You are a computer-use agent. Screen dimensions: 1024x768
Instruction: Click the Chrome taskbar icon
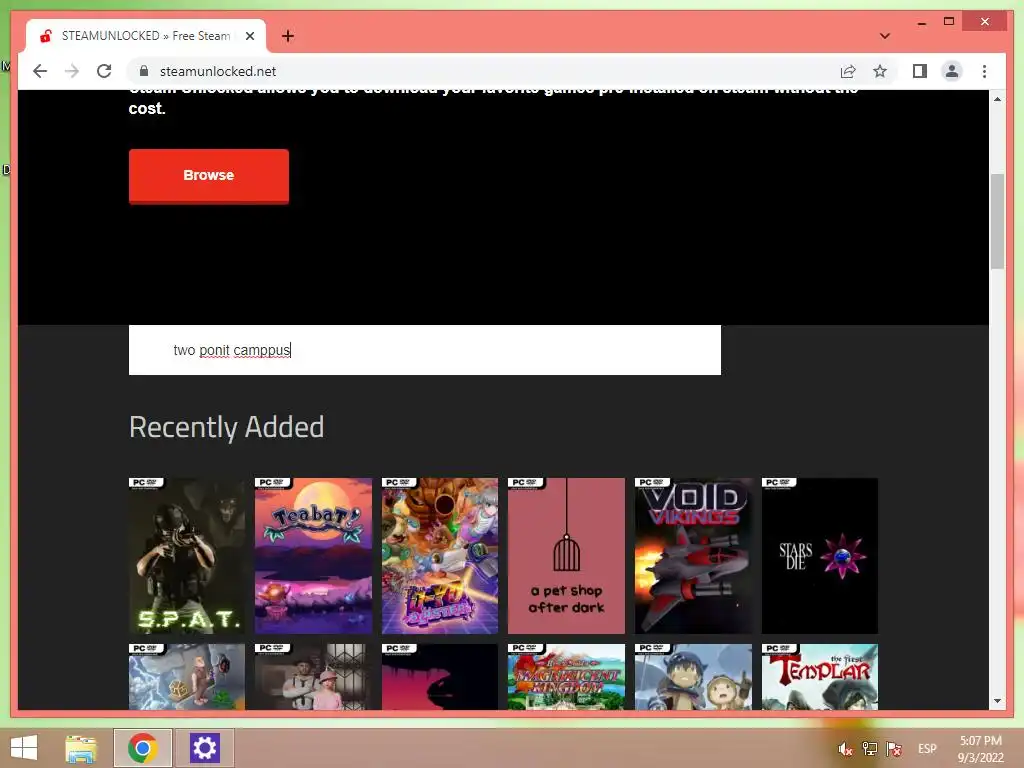click(142, 748)
